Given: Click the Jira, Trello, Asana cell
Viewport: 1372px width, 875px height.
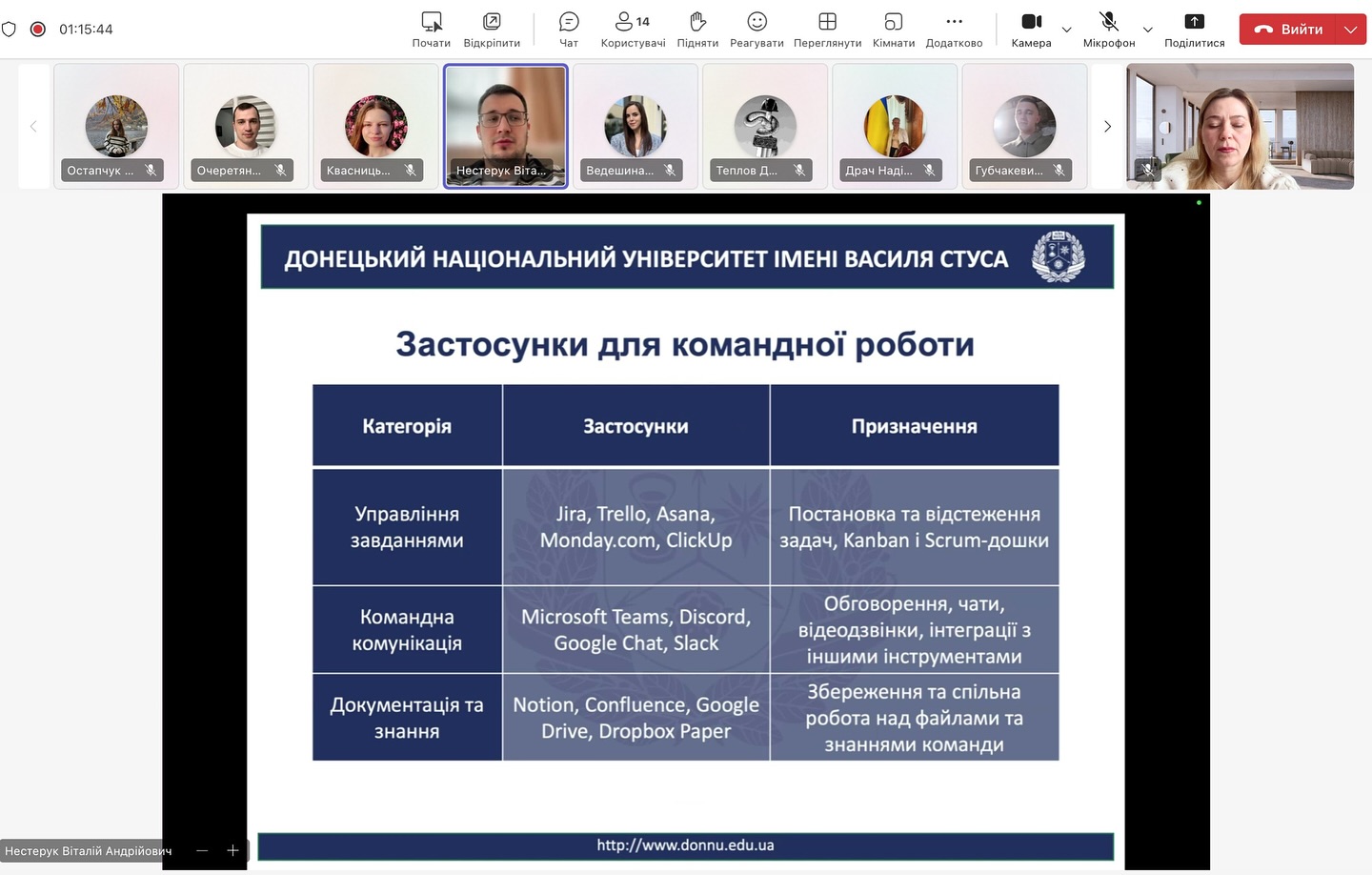Looking at the screenshot, I should pyautogui.click(x=636, y=527).
